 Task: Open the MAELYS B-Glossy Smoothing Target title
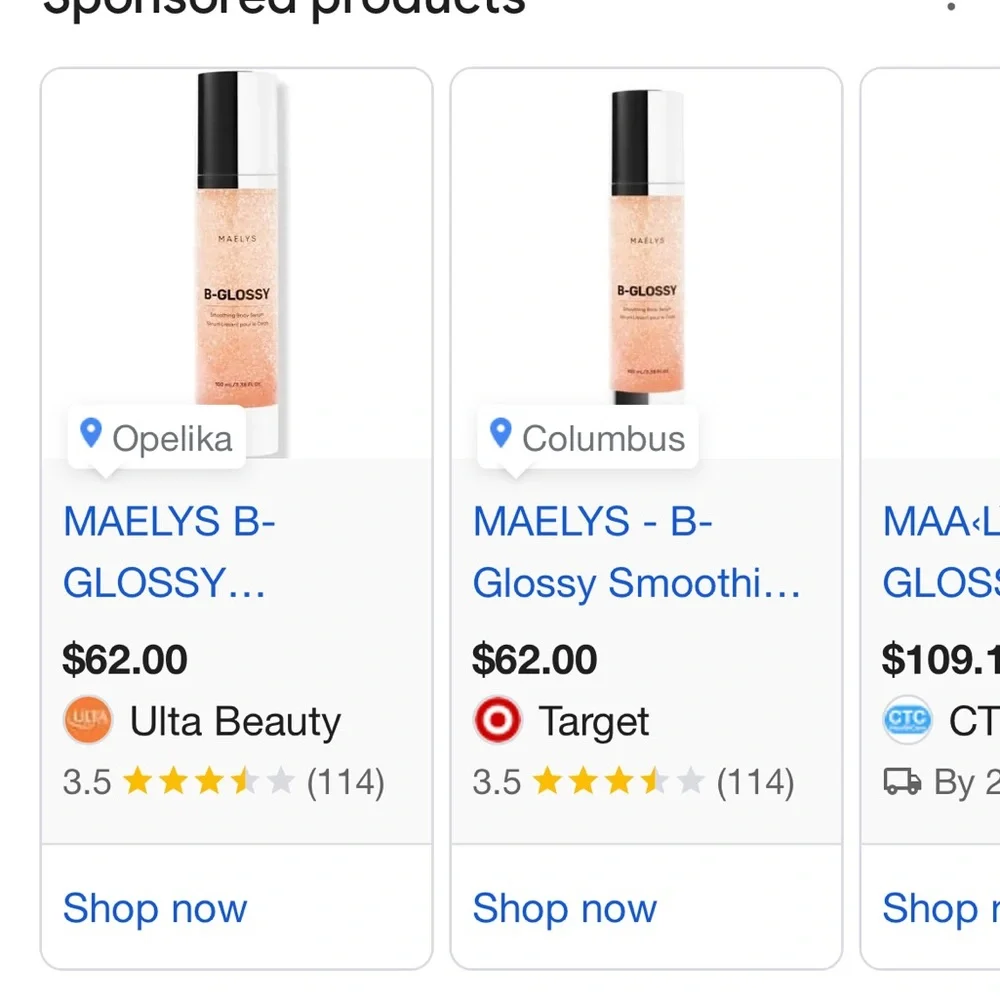click(x=636, y=552)
